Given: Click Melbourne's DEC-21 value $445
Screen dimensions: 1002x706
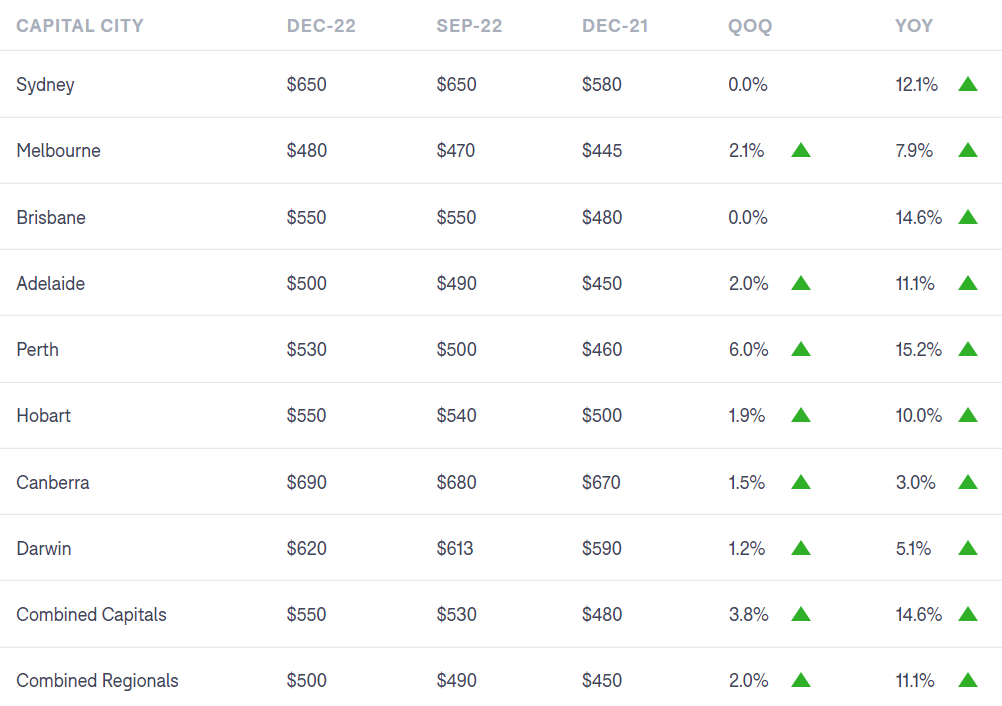Looking at the screenshot, I should (x=602, y=151).
